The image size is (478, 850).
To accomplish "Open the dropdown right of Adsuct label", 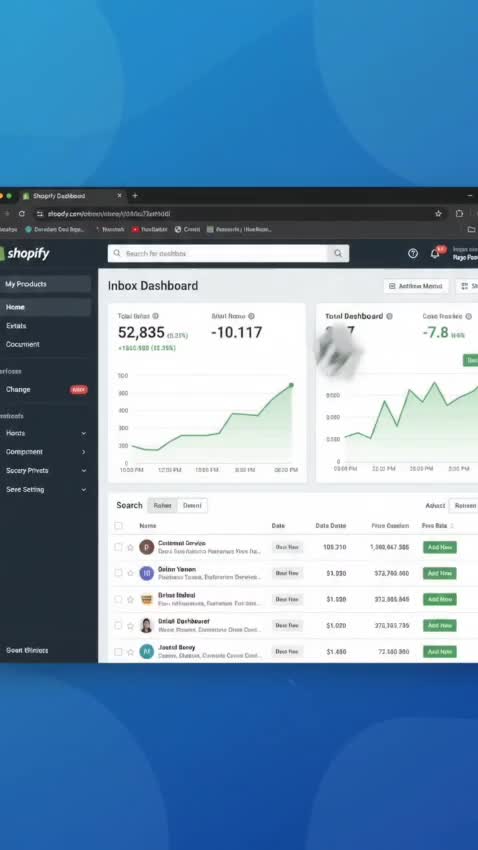I will tap(464, 505).
